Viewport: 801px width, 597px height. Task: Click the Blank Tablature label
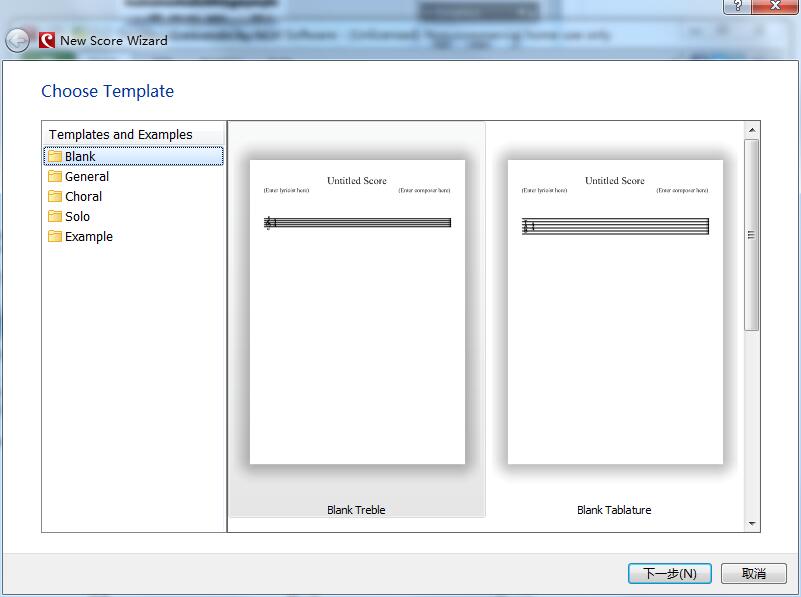[614, 510]
